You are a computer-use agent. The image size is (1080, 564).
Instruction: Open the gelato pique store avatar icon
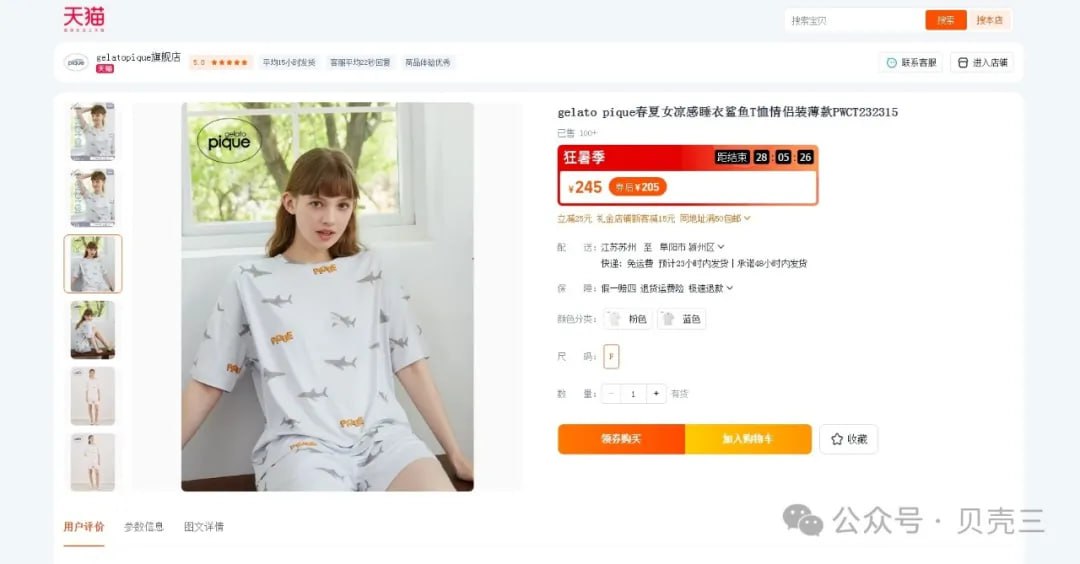[x=76, y=62]
